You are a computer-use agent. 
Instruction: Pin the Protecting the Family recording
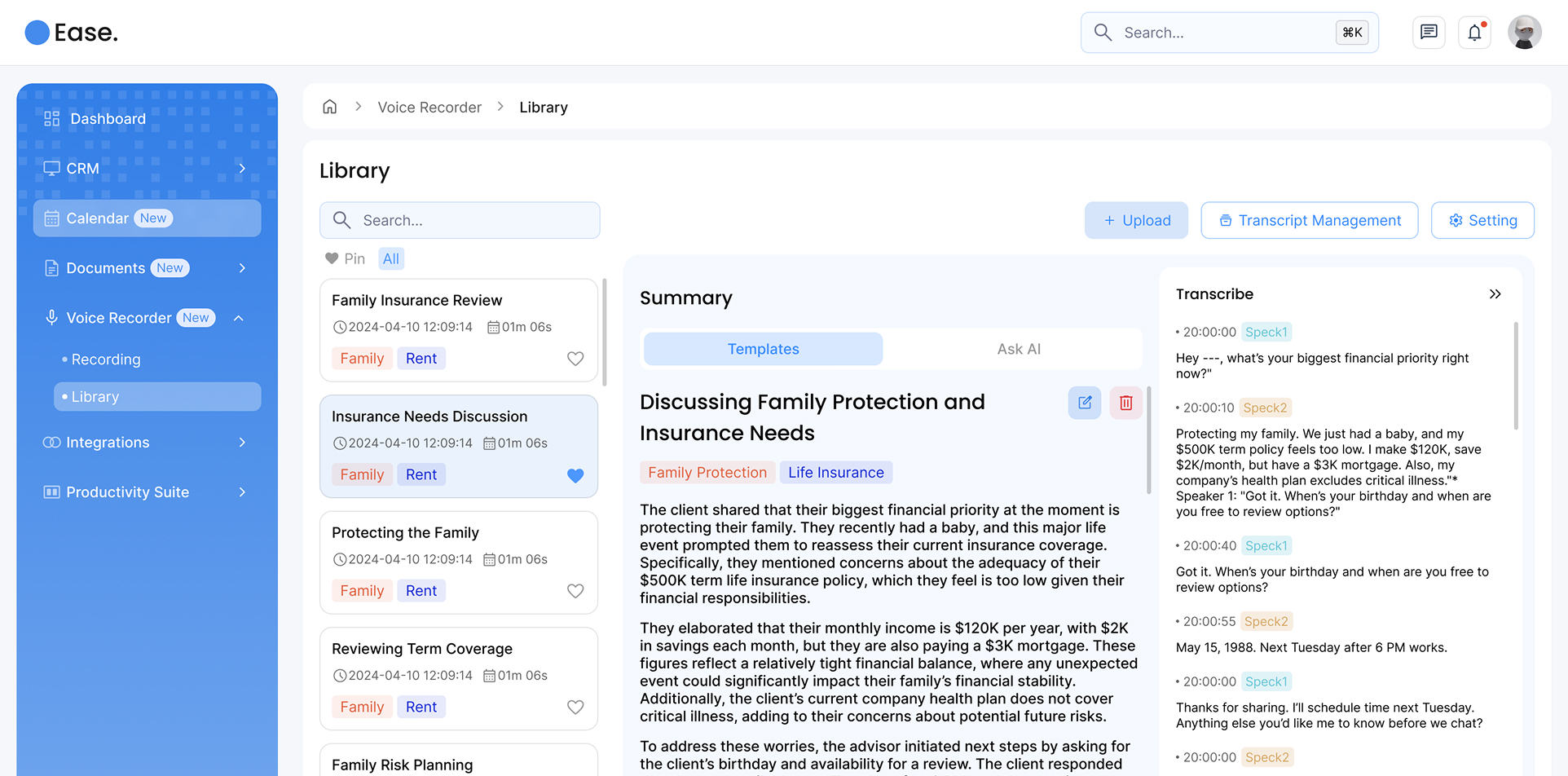[x=575, y=591]
